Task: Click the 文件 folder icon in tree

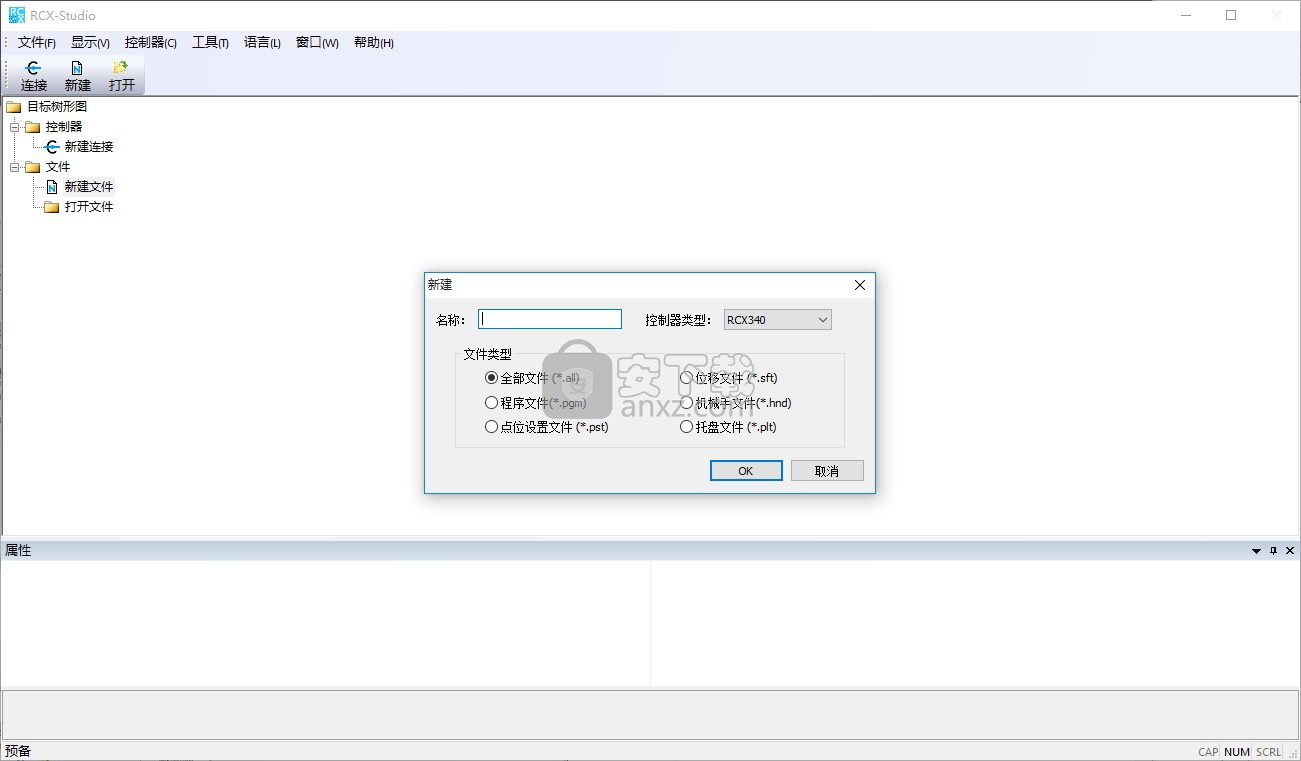Action: tap(32, 167)
